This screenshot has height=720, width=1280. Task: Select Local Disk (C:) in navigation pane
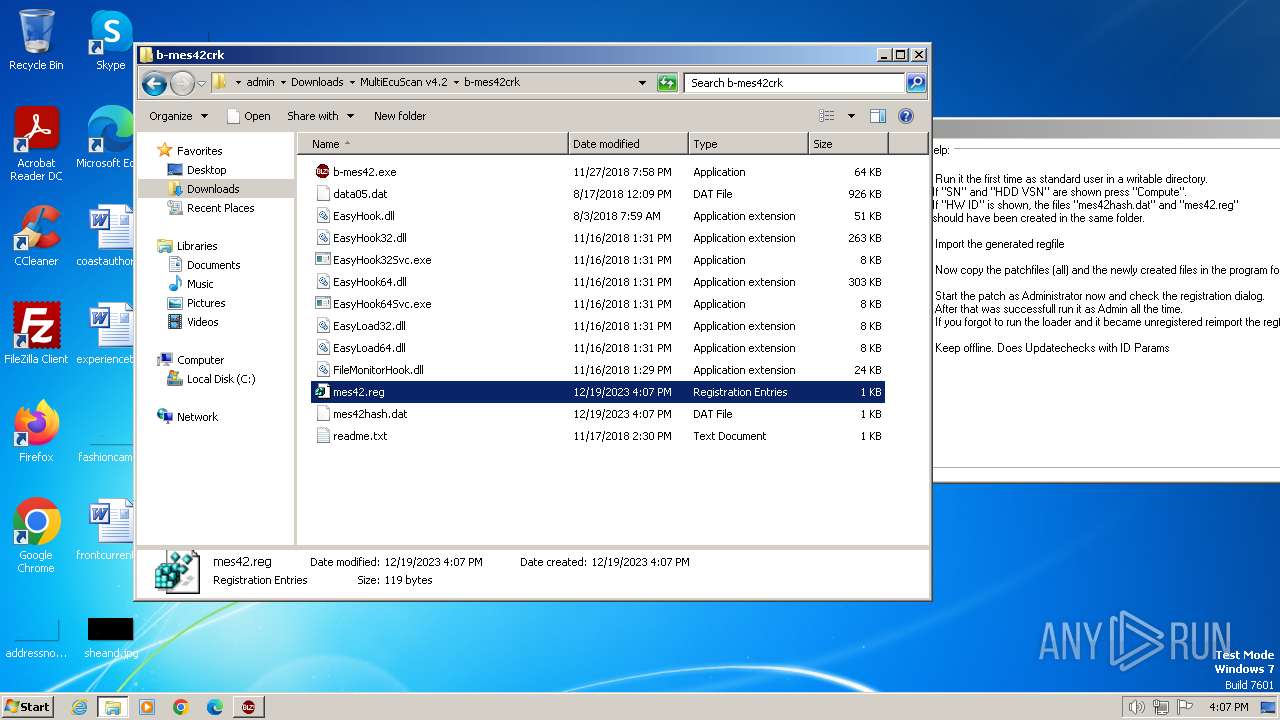220,379
